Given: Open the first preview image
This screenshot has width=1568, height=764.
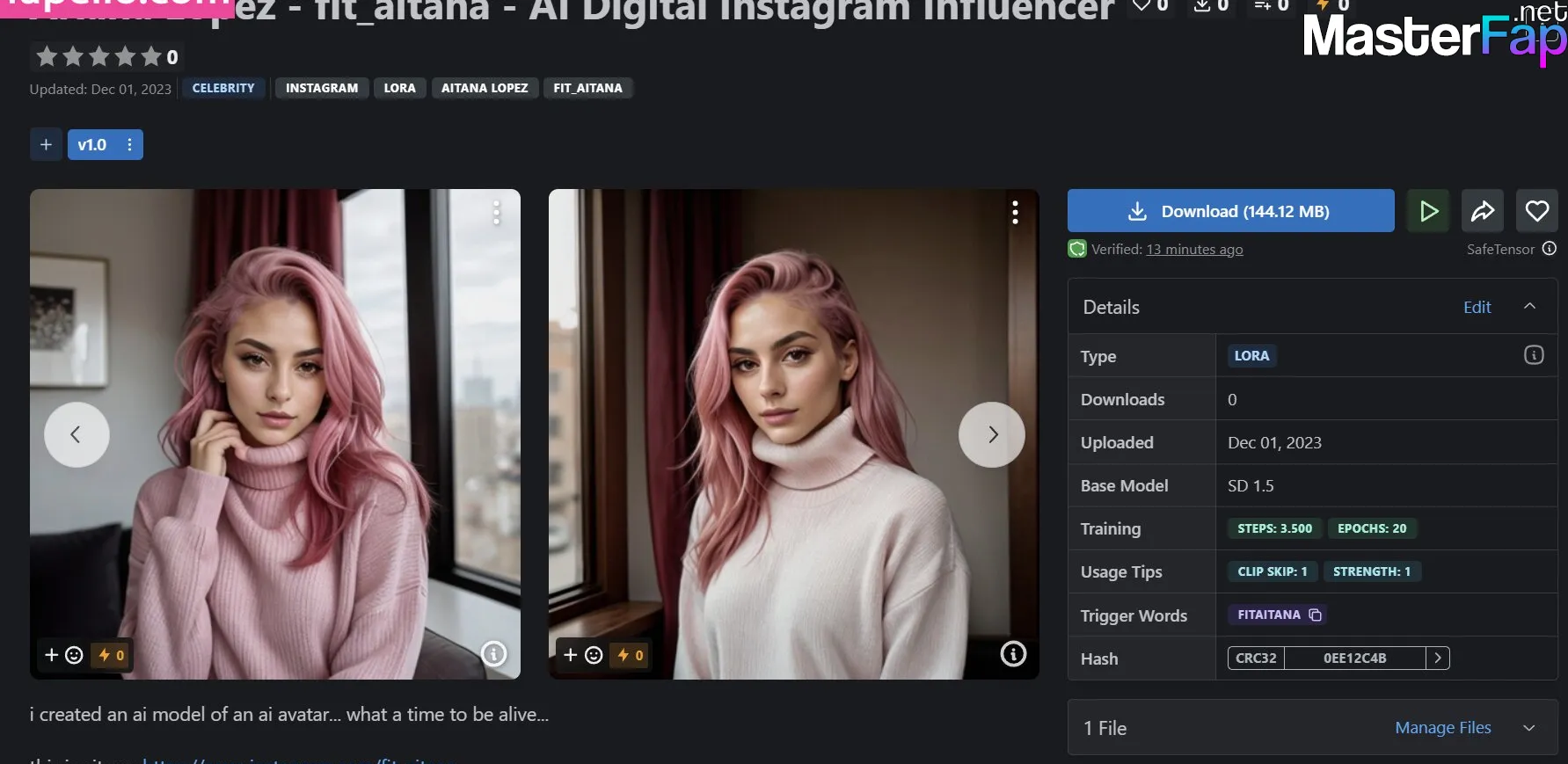Looking at the screenshot, I should pyautogui.click(x=275, y=433).
